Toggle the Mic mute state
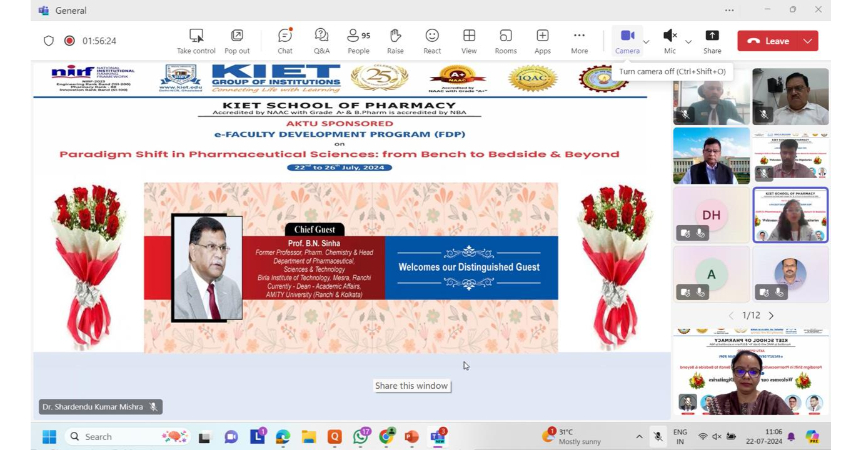The image size is (861, 450). [x=670, y=41]
